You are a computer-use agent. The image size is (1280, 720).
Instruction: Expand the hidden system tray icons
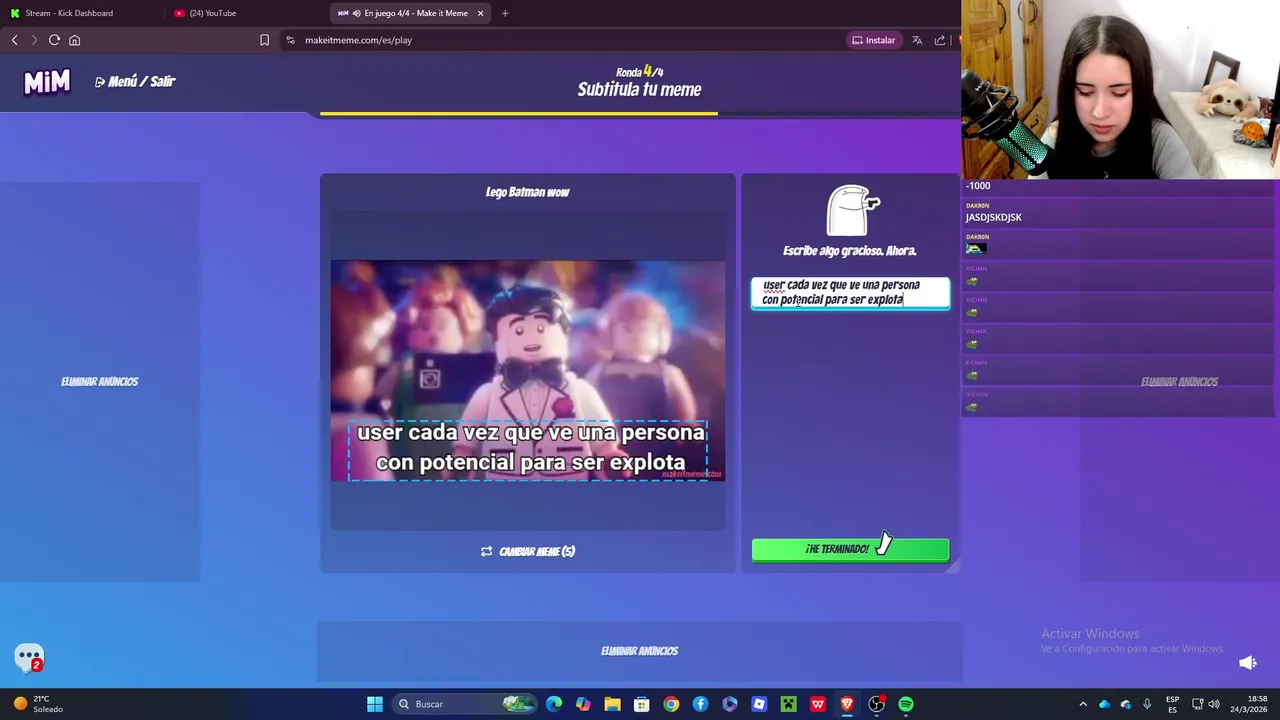click(1083, 704)
